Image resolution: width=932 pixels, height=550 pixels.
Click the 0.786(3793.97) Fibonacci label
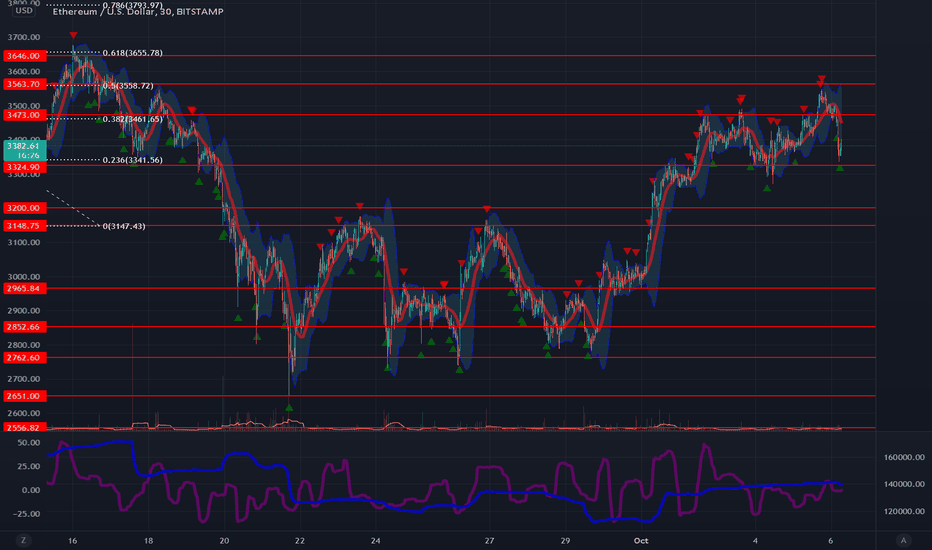point(133,5)
